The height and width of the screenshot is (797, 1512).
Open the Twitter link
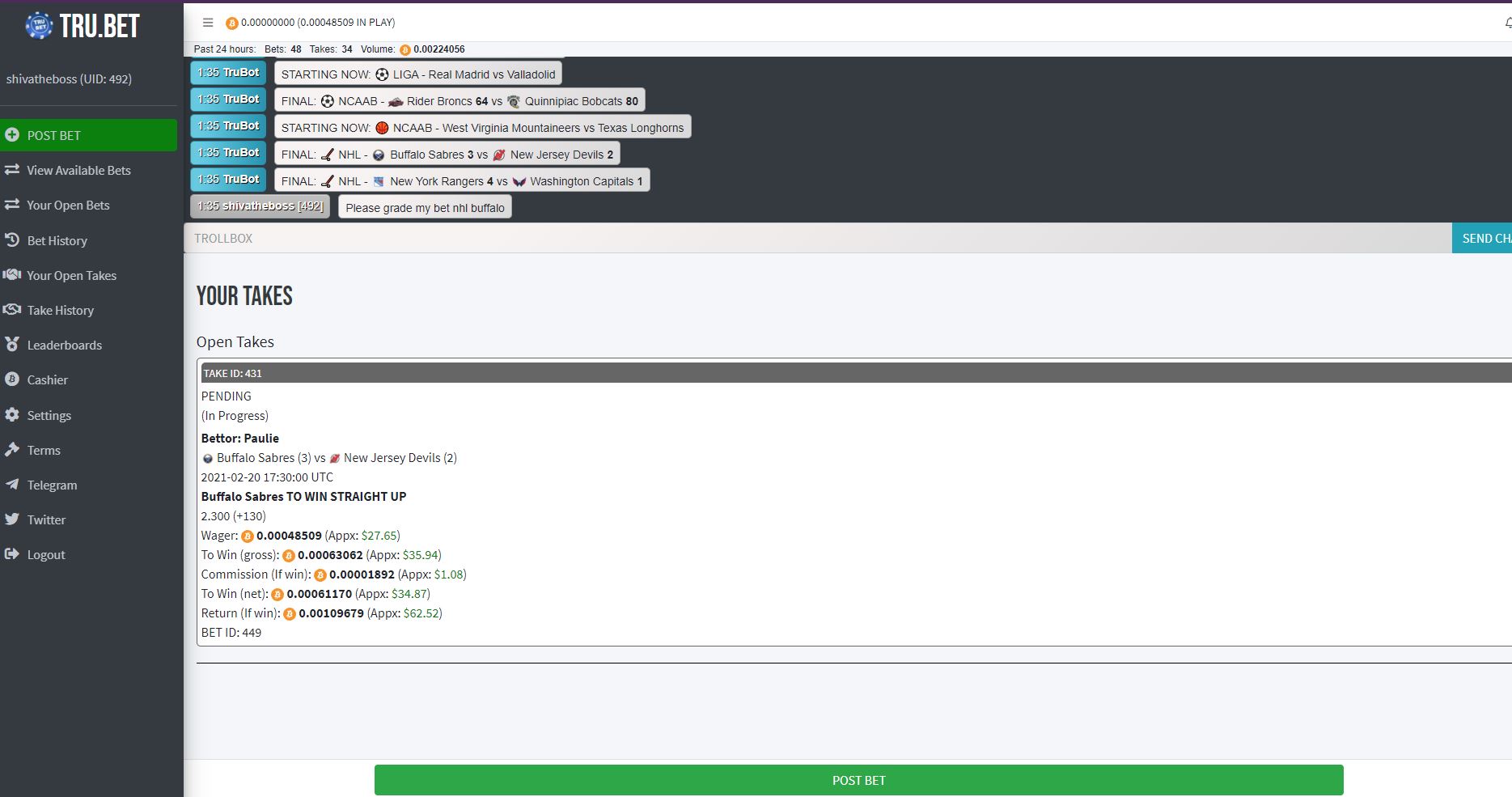46,519
